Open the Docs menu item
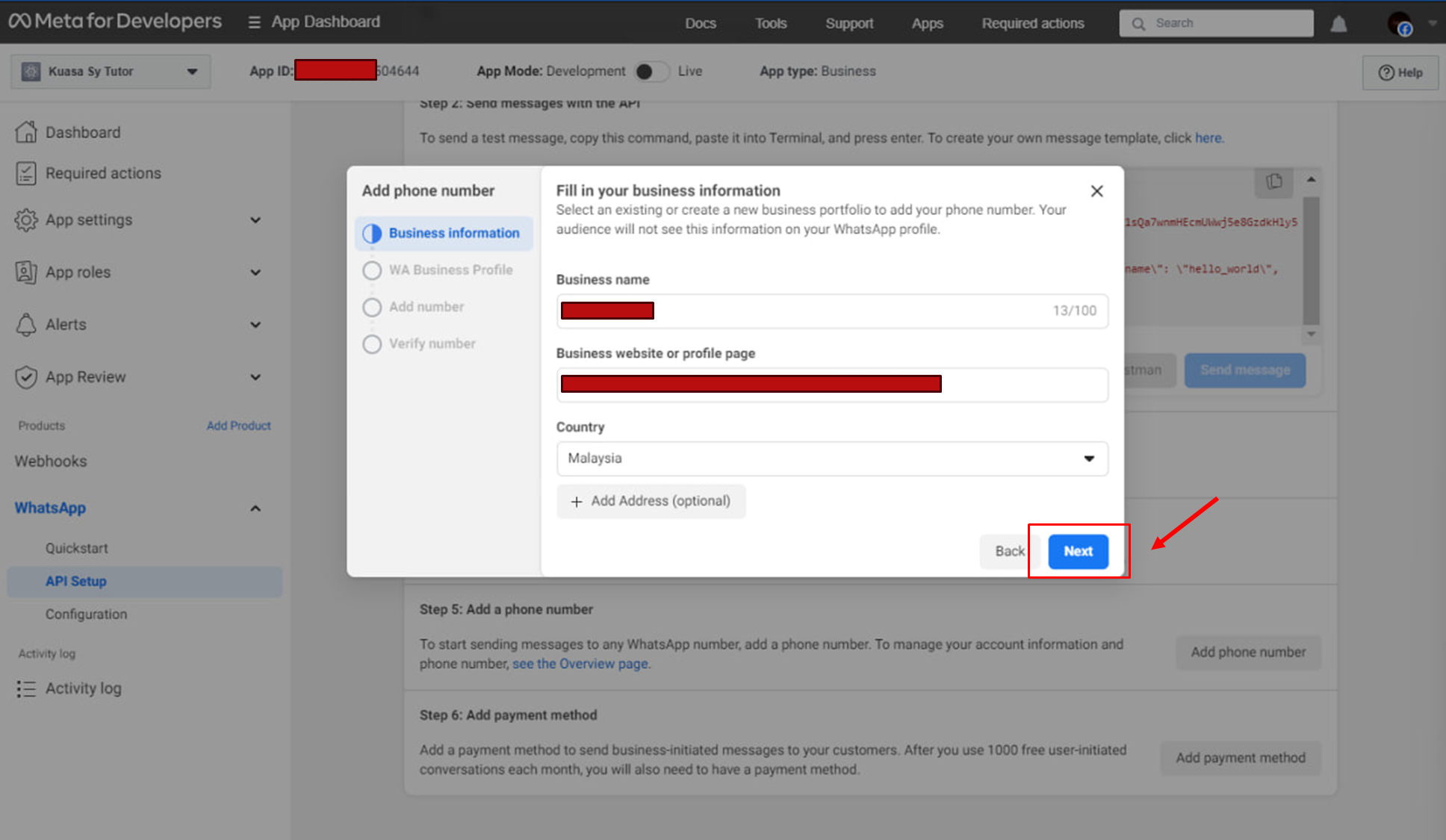1446x840 pixels. click(x=700, y=23)
